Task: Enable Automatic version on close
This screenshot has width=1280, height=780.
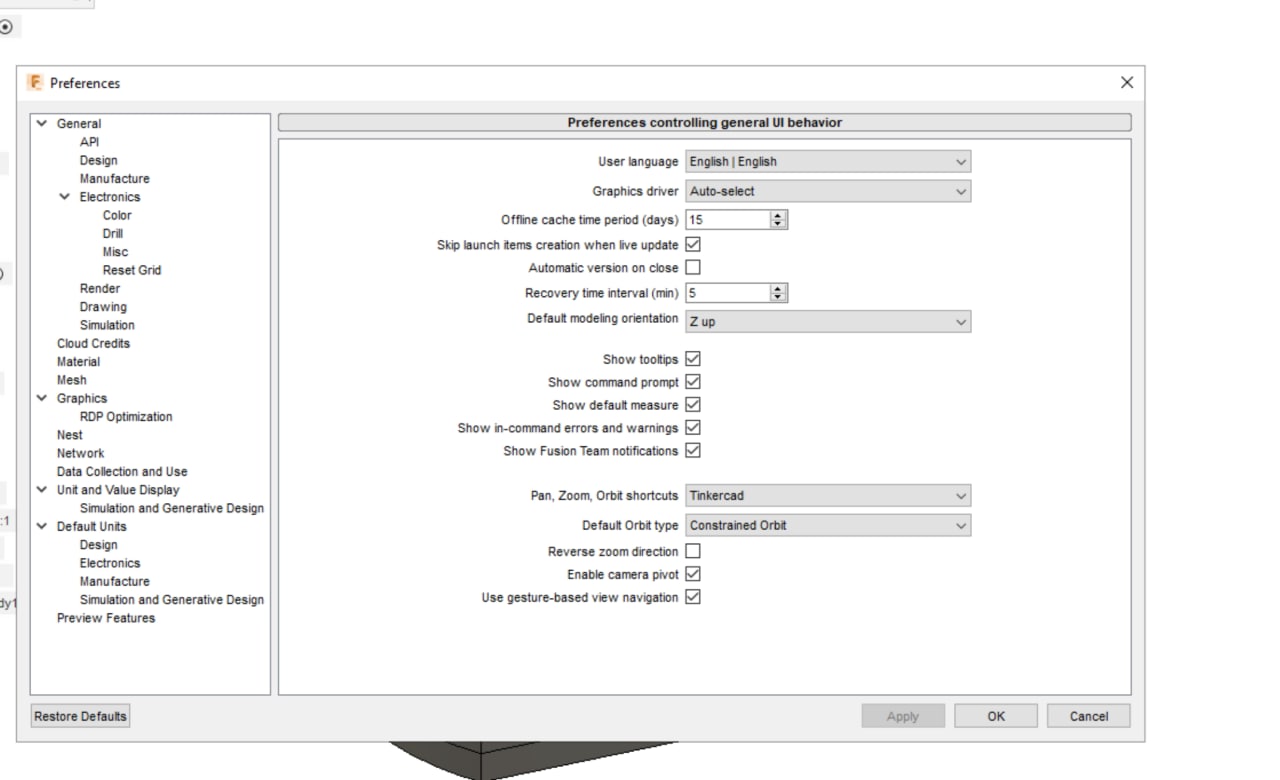Action: 693,267
